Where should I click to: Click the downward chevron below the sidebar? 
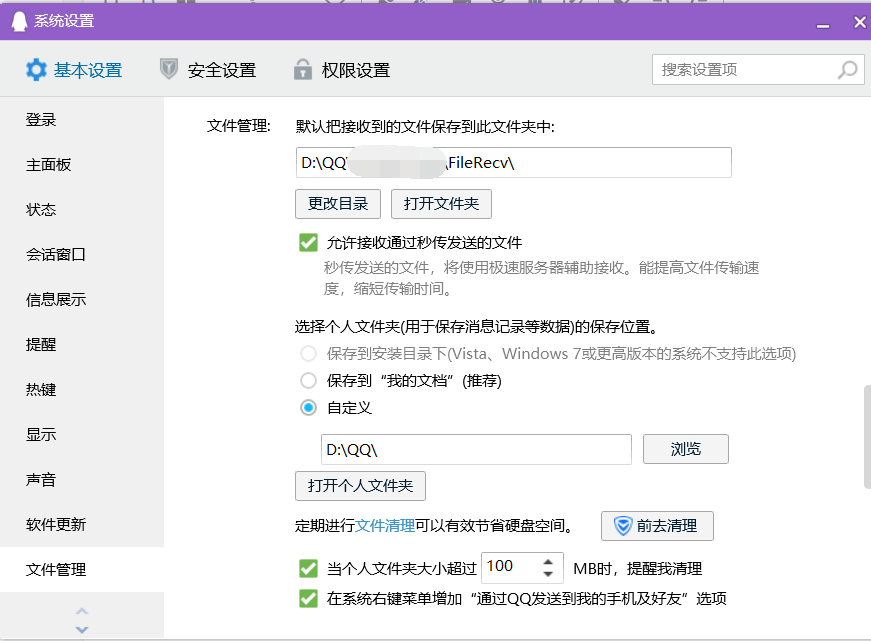tap(81, 630)
